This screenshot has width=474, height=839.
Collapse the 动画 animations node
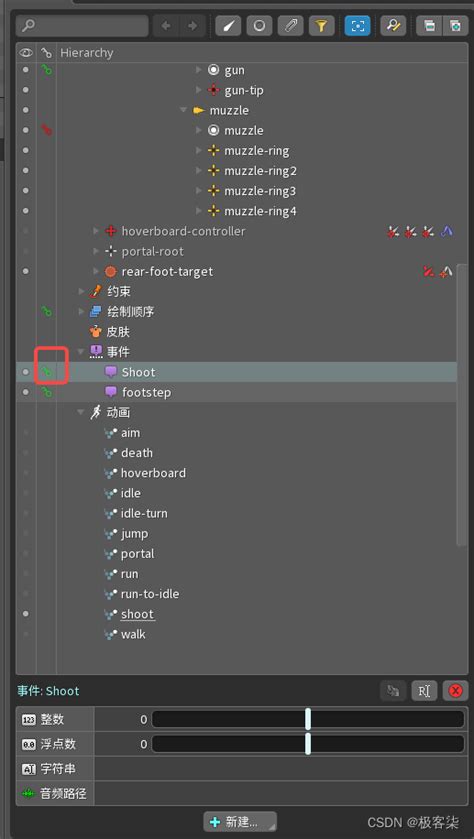[x=81, y=413]
